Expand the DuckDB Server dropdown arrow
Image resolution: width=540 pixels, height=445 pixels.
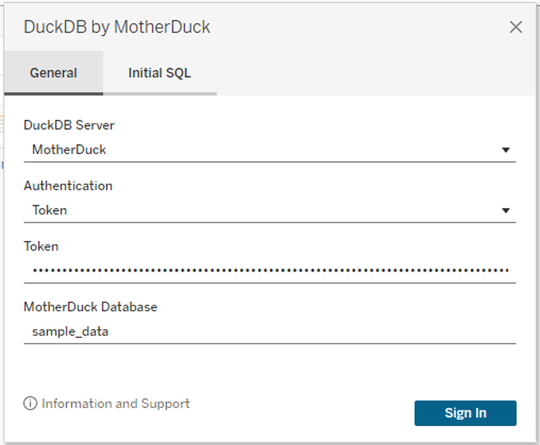[x=506, y=150]
